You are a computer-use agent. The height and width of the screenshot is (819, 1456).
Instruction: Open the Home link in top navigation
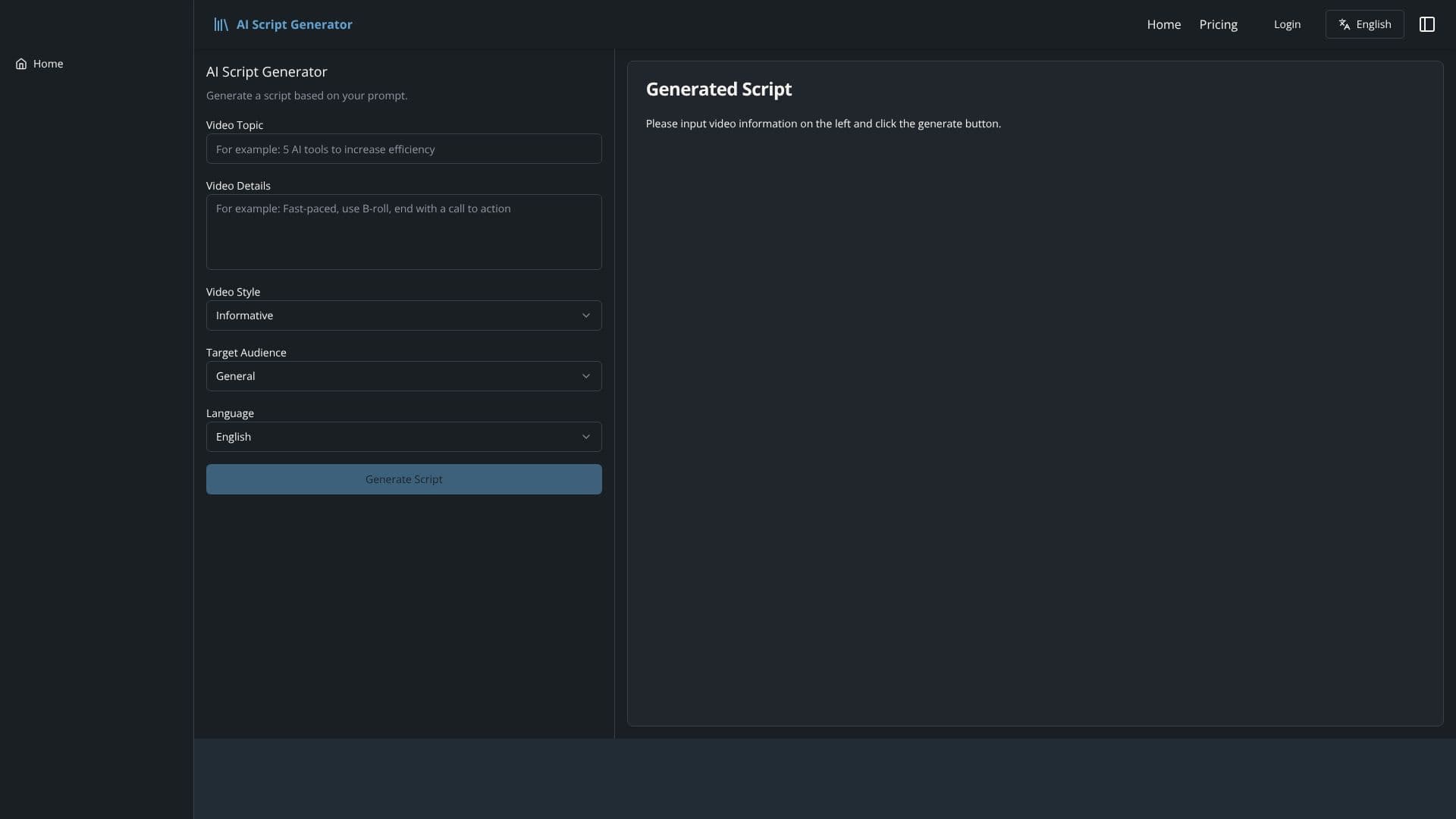coord(1163,24)
